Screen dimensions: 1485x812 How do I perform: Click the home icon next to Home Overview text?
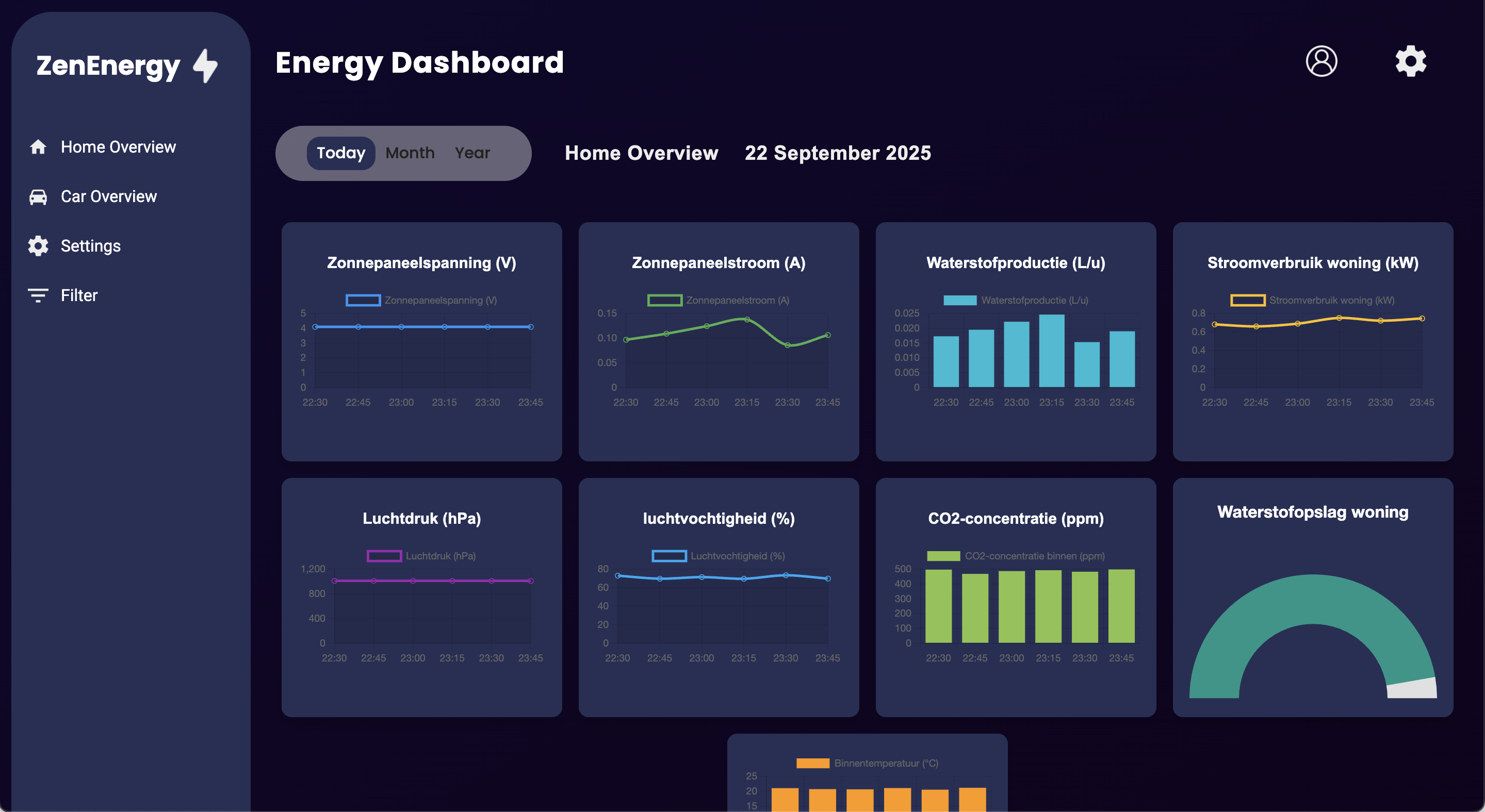pos(38,147)
